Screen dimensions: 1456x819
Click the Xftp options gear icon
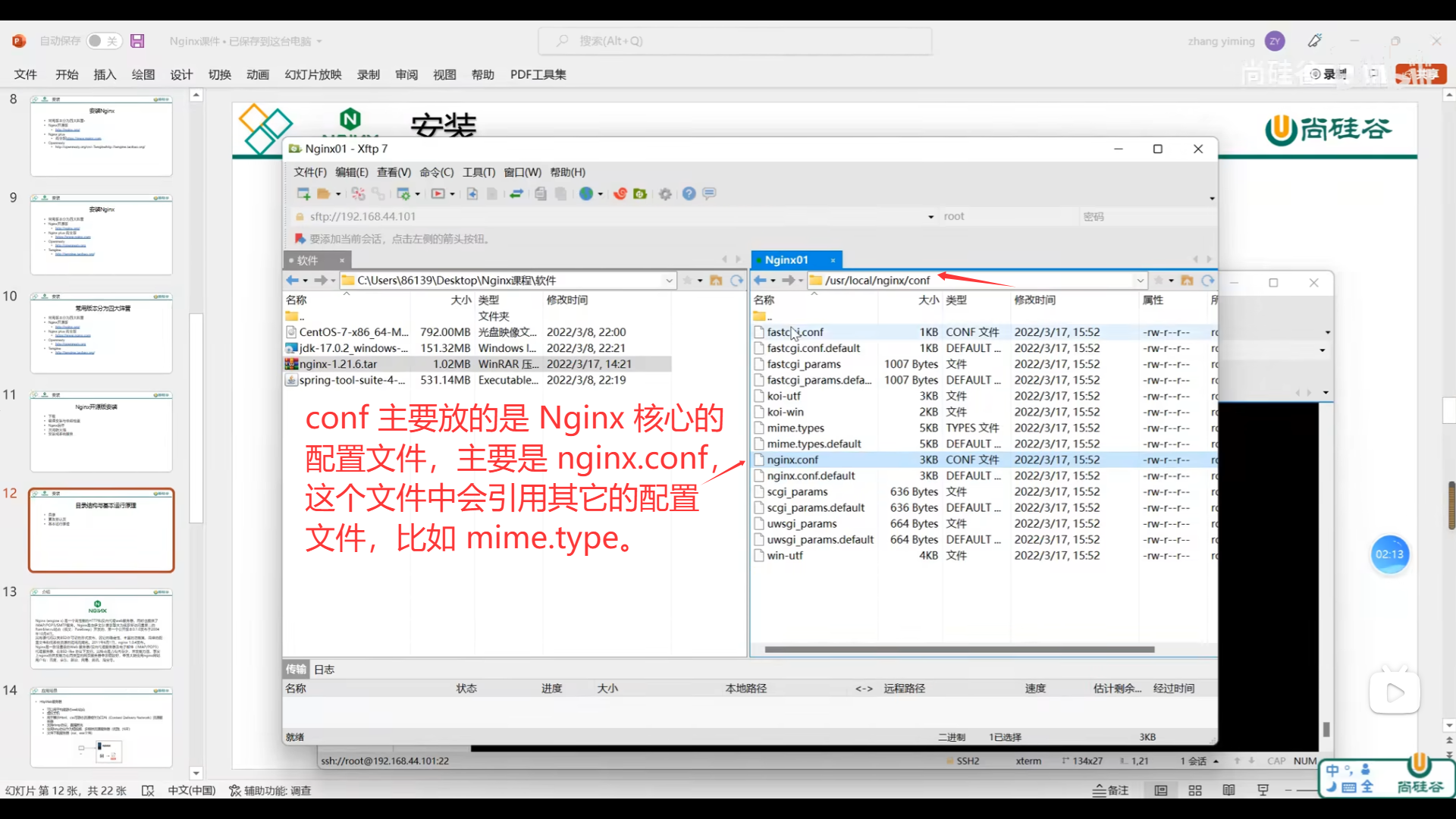665,194
